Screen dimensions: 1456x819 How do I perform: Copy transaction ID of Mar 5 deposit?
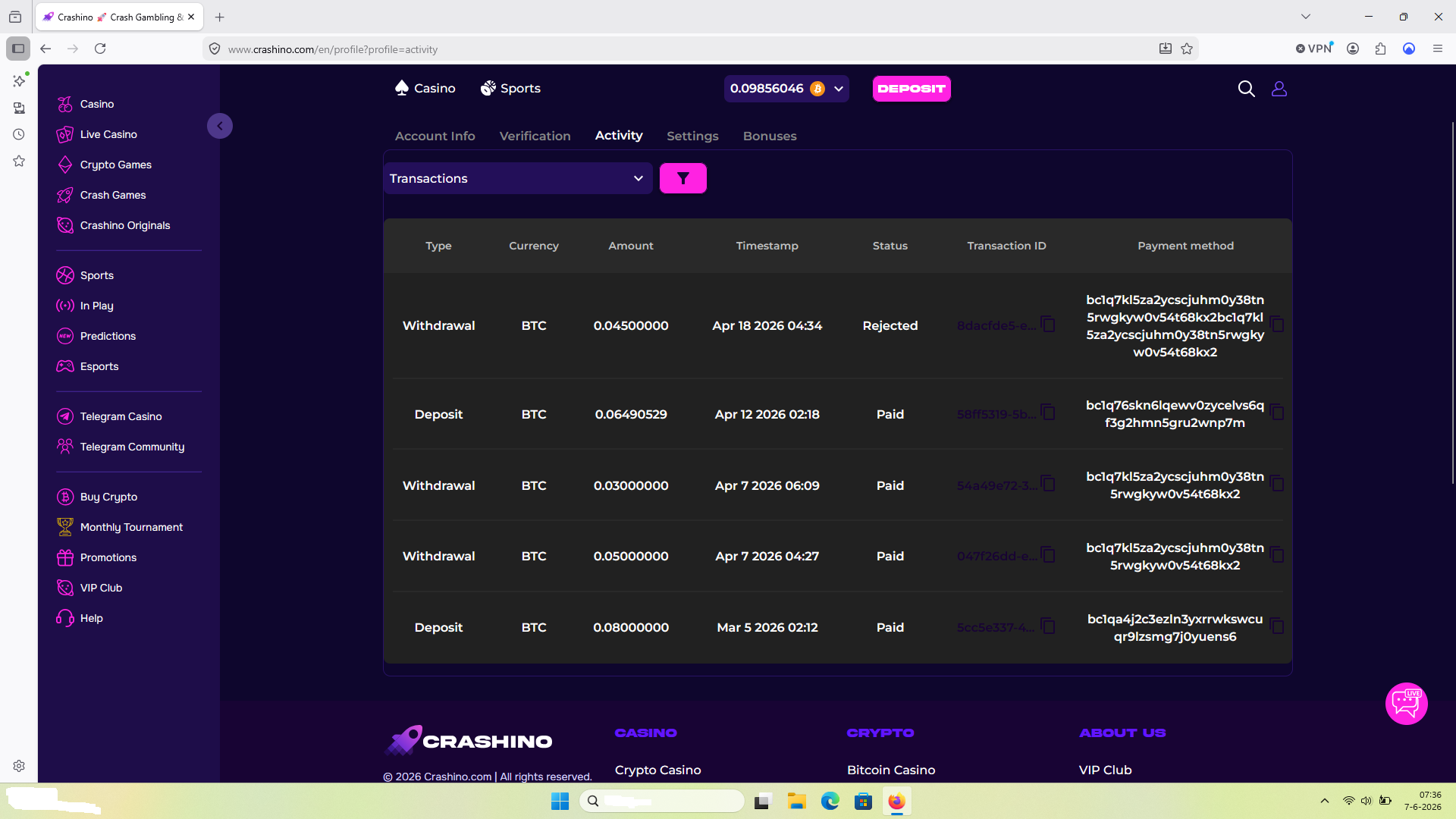(1048, 626)
